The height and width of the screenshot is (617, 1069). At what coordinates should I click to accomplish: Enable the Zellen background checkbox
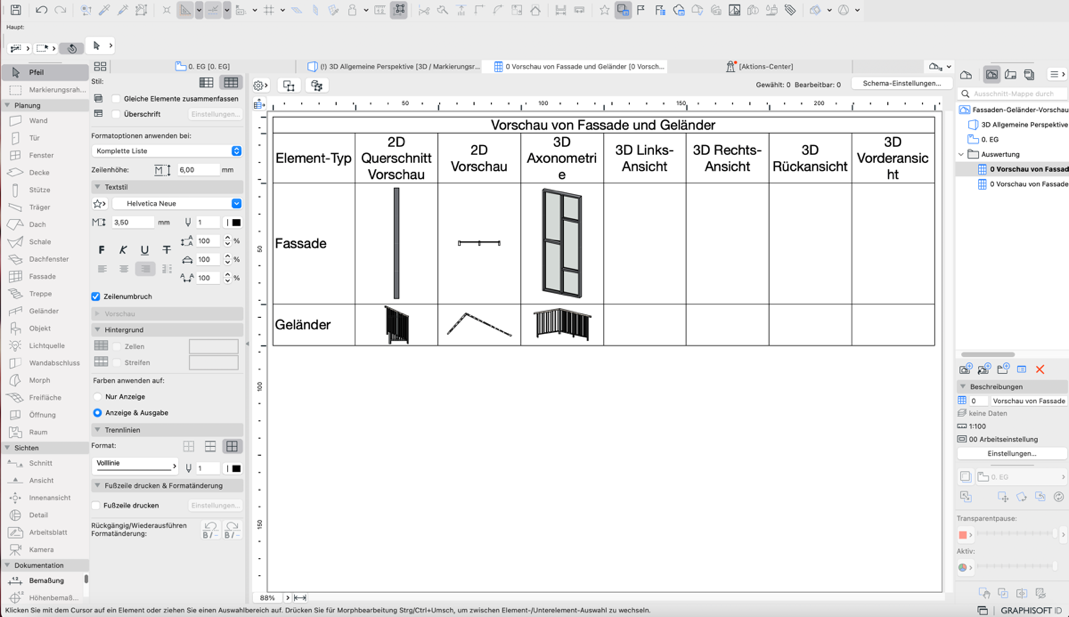[117, 346]
